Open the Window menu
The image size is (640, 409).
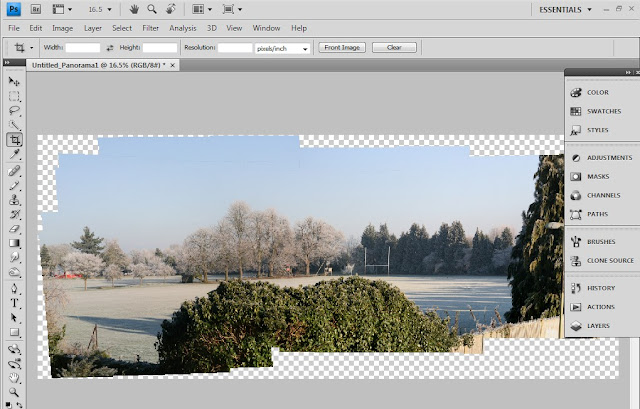[x=266, y=28]
